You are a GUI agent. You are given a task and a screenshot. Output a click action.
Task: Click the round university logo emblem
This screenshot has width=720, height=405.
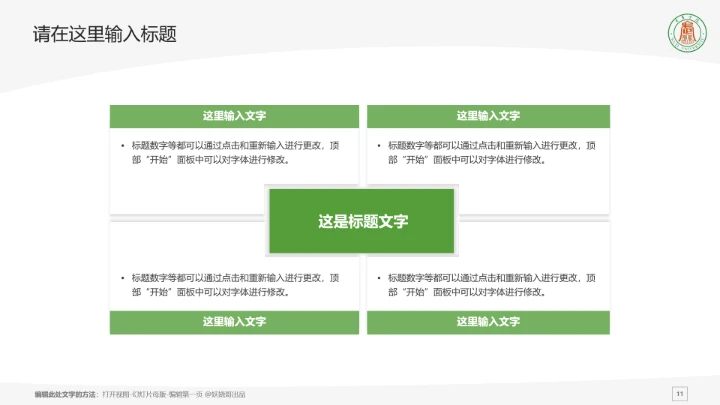pos(687,33)
